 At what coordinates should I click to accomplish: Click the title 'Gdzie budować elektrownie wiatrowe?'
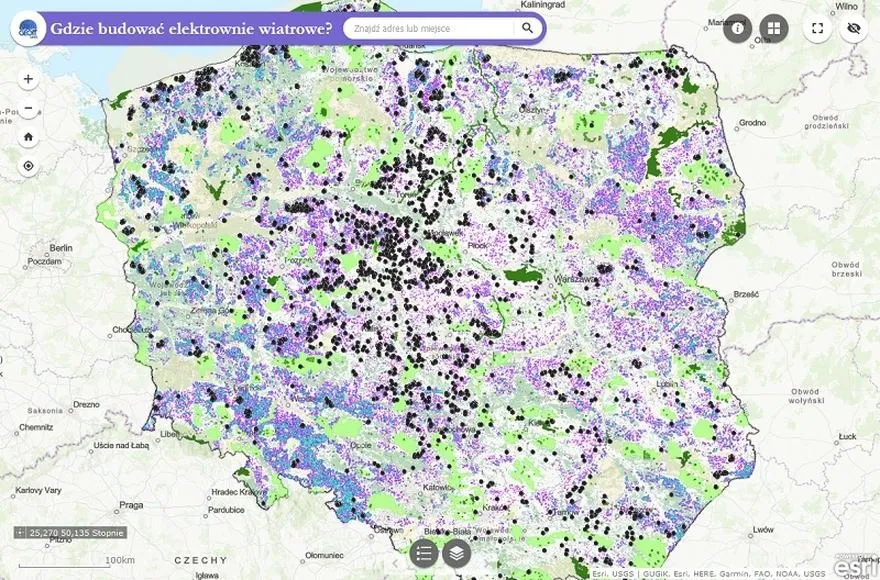tap(191, 28)
